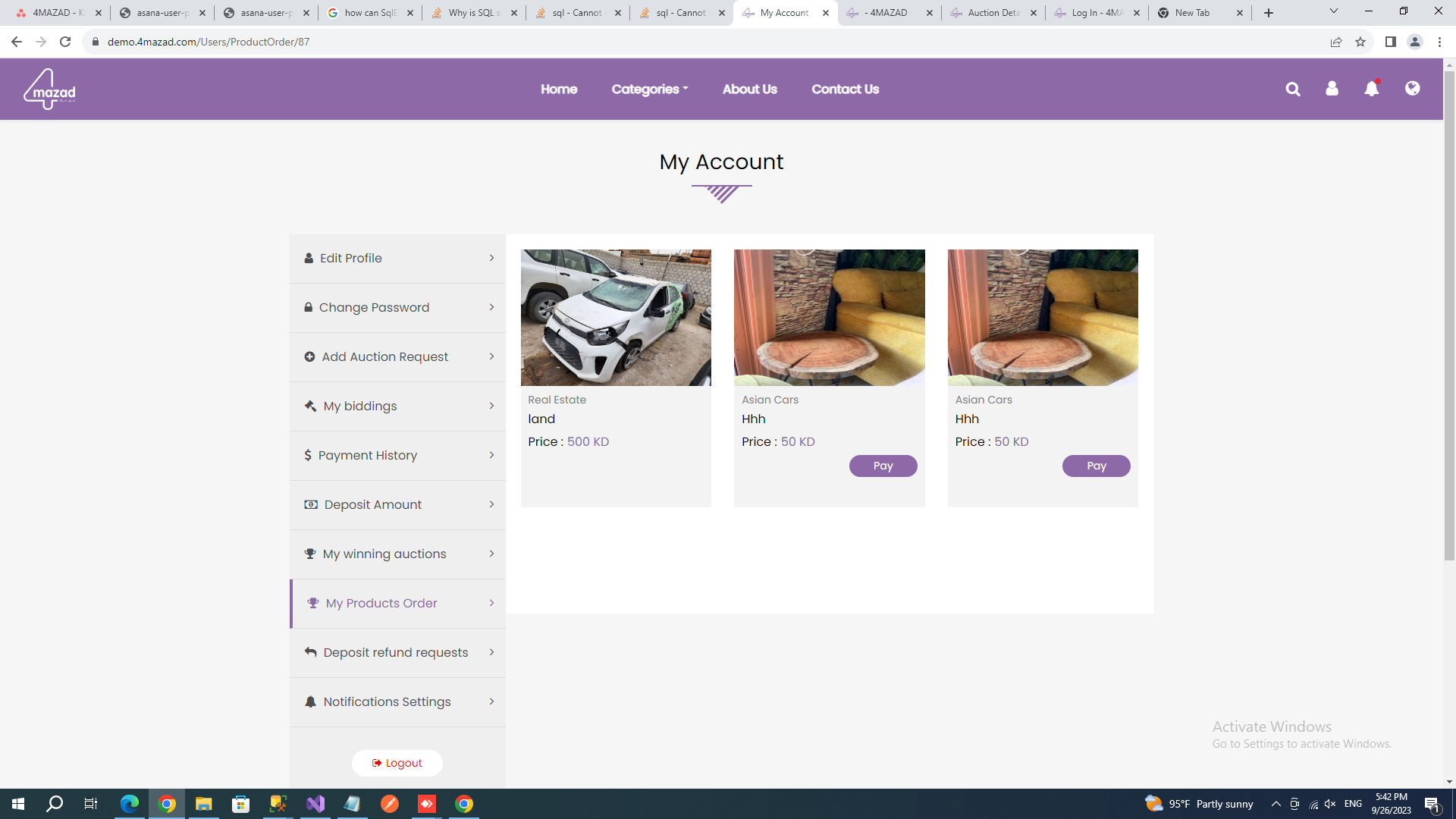Open the user profile icon in header
The image size is (1456, 819).
tap(1332, 89)
